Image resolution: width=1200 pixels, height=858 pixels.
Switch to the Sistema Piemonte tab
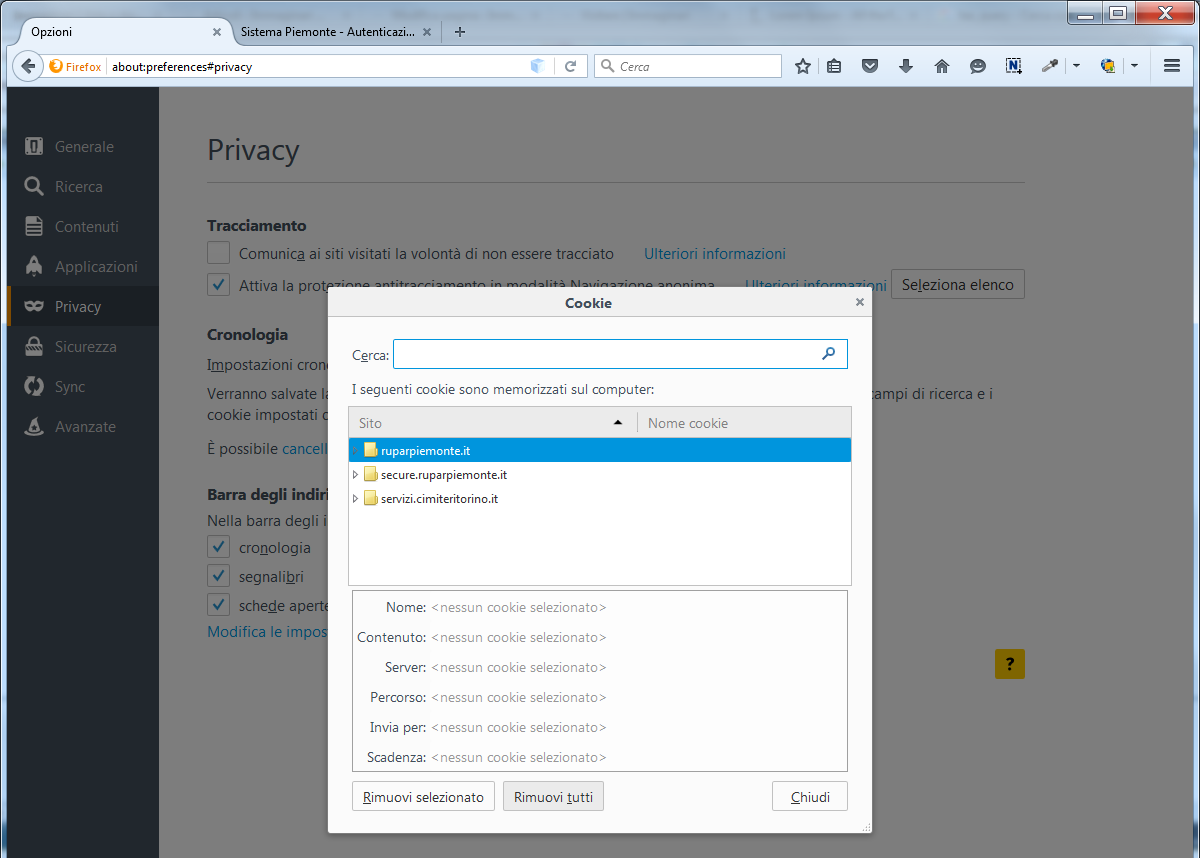pyautogui.click(x=327, y=32)
